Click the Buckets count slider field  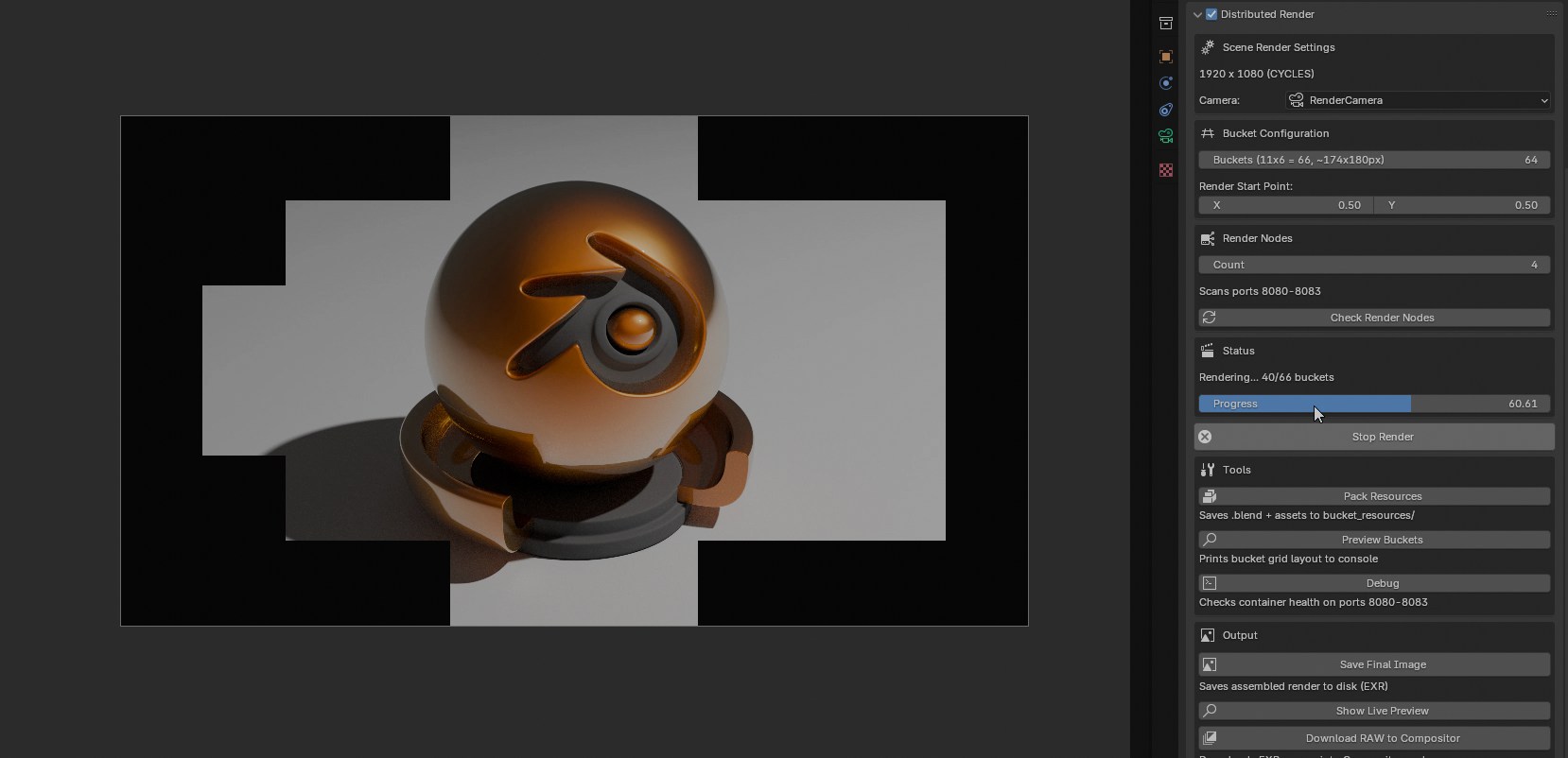coord(1374,160)
